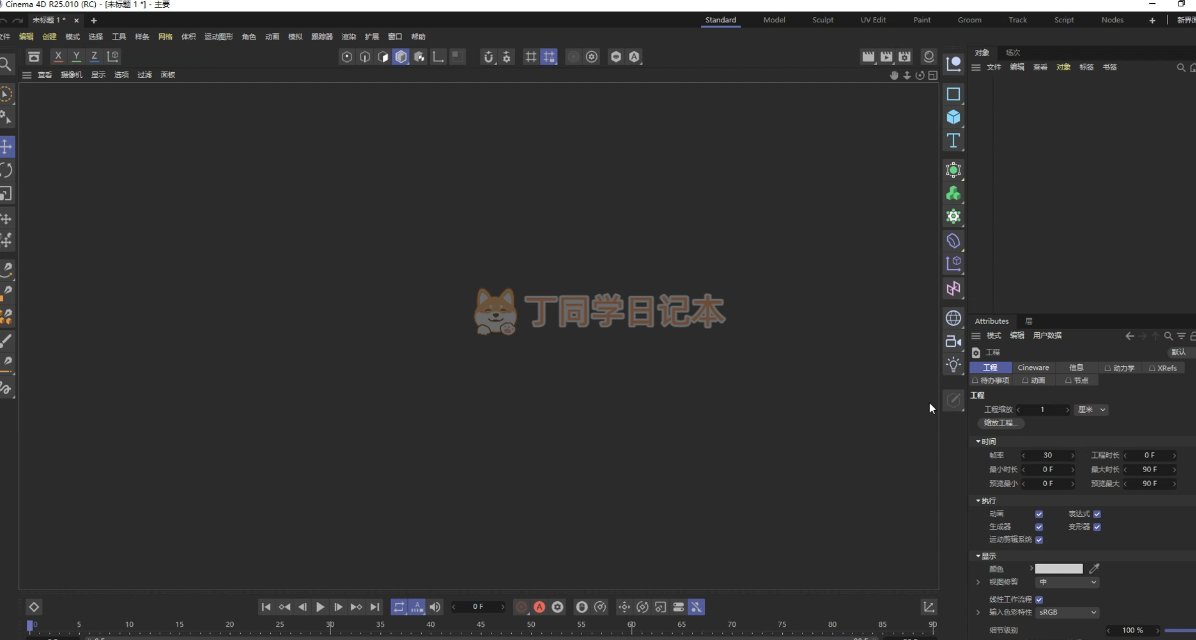This screenshot has width=1196, height=640.
Task: Click the search magnifier icon at top left
Action: [x=5, y=64]
